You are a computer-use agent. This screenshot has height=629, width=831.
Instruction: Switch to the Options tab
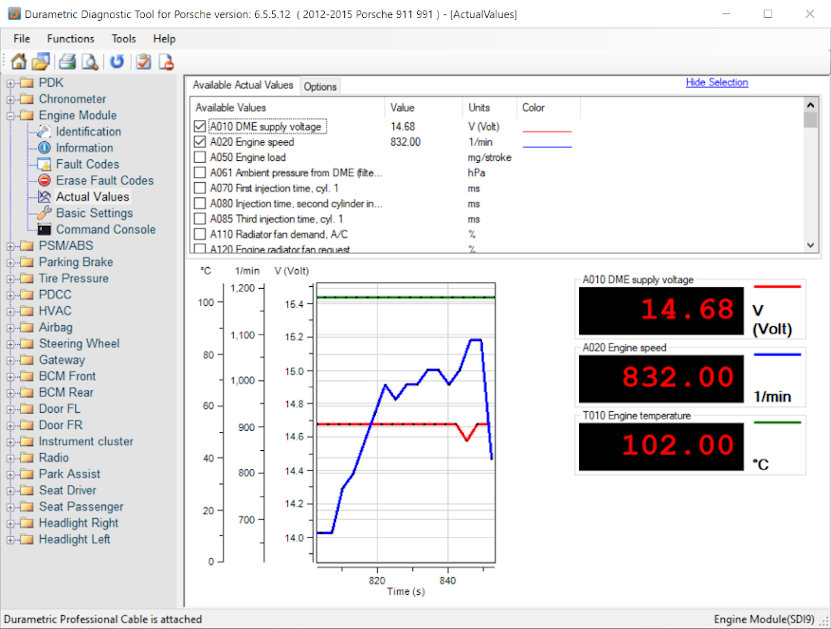tap(320, 86)
